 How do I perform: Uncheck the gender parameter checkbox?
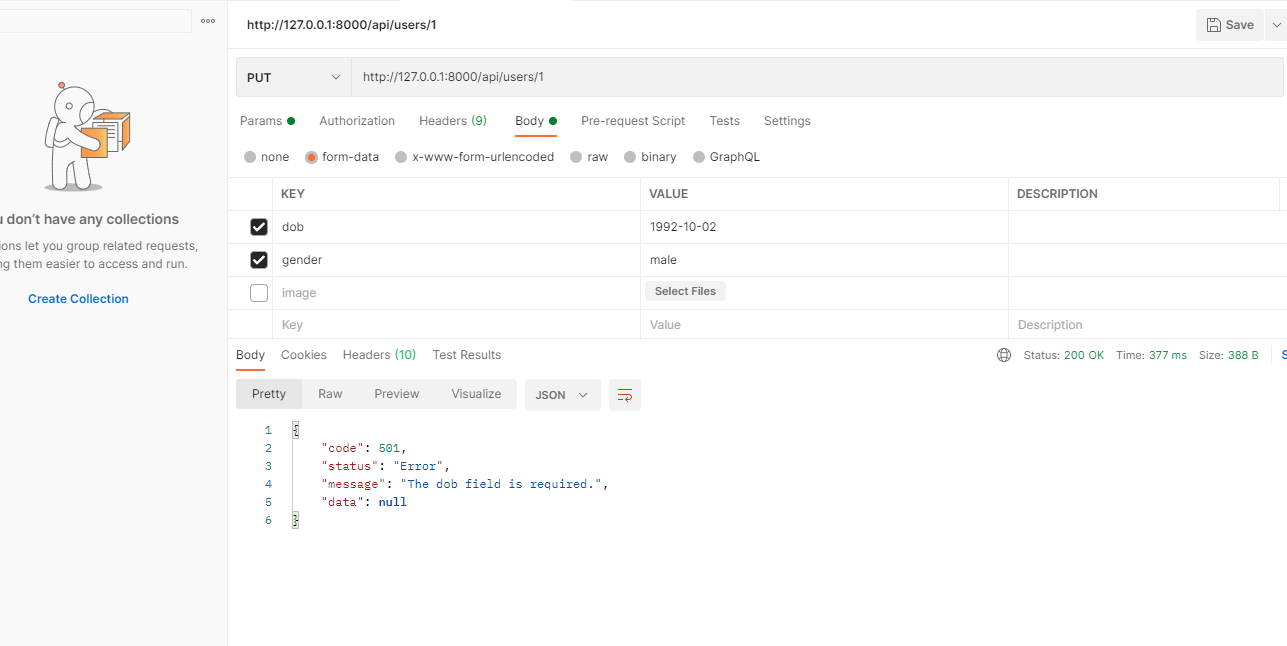coord(259,260)
